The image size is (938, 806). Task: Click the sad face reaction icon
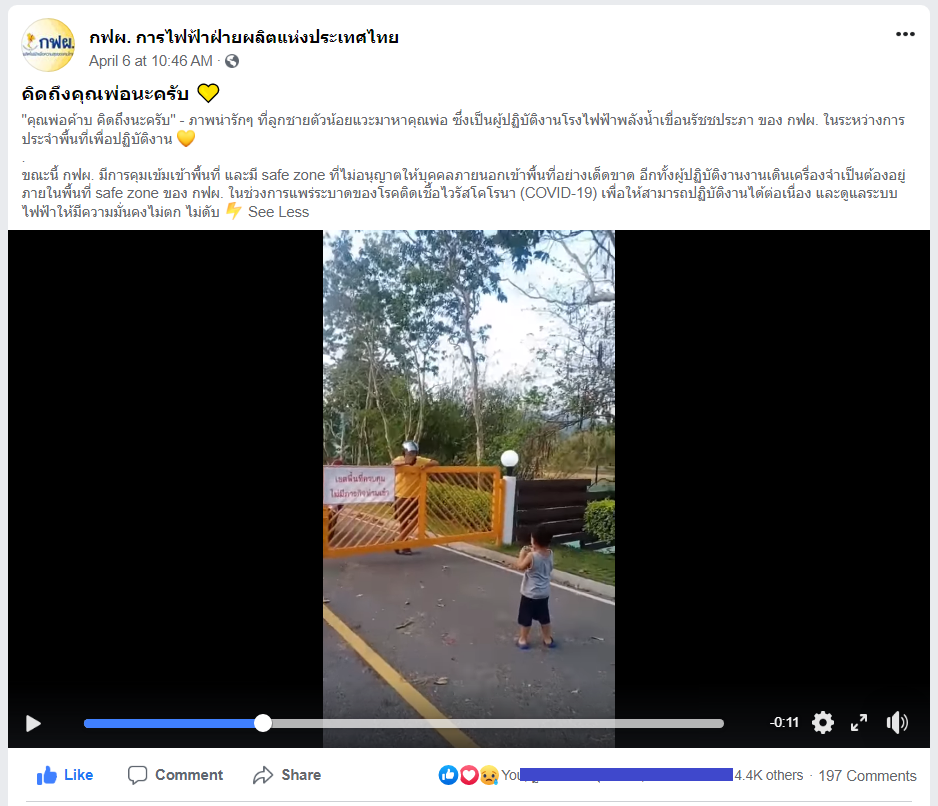pos(489,775)
